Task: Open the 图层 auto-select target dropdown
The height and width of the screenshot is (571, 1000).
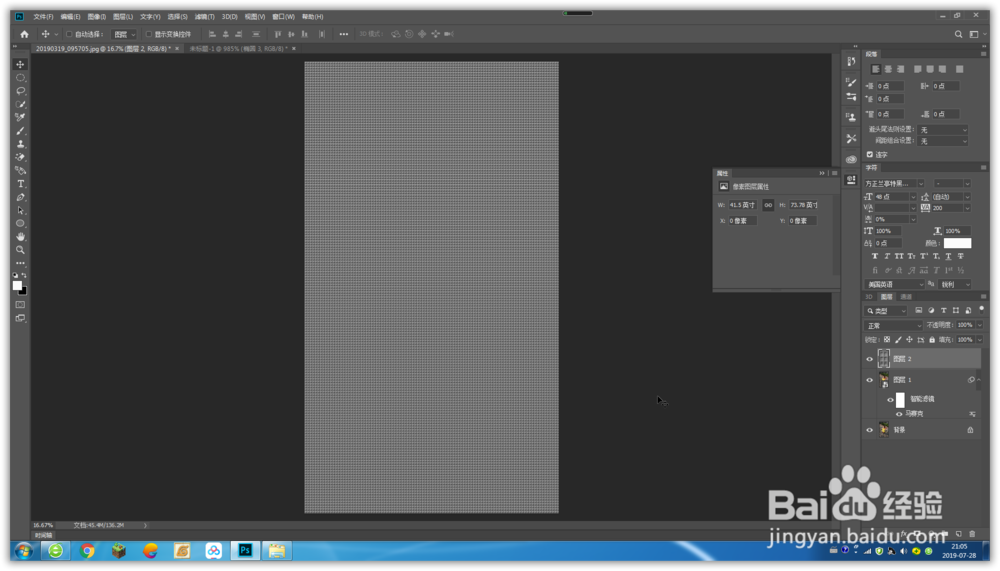Action: point(124,34)
